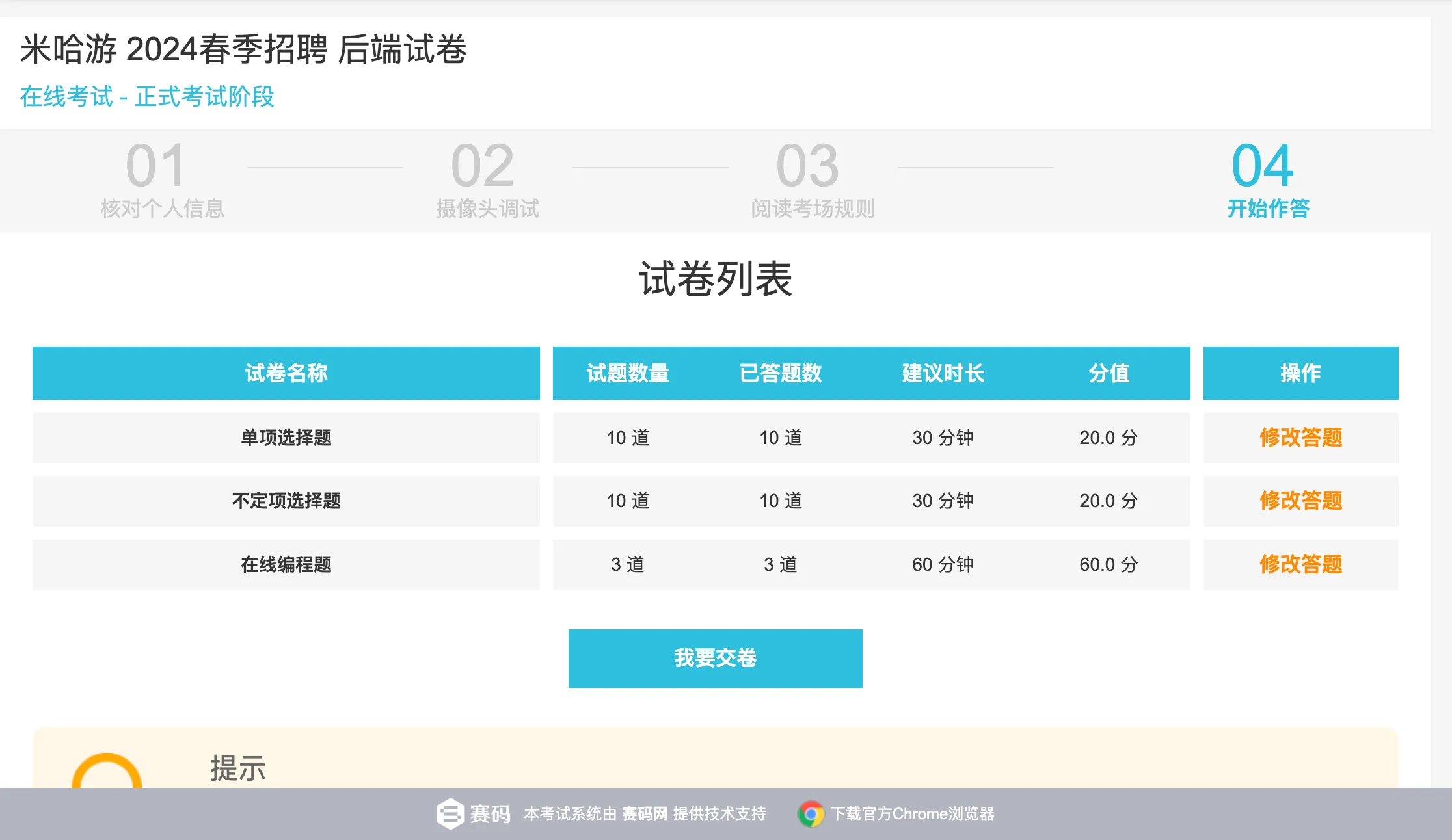The width and height of the screenshot is (1452, 840).
Task: Click 已答题数 cell in 在线编程题 row
Action: coord(781,564)
